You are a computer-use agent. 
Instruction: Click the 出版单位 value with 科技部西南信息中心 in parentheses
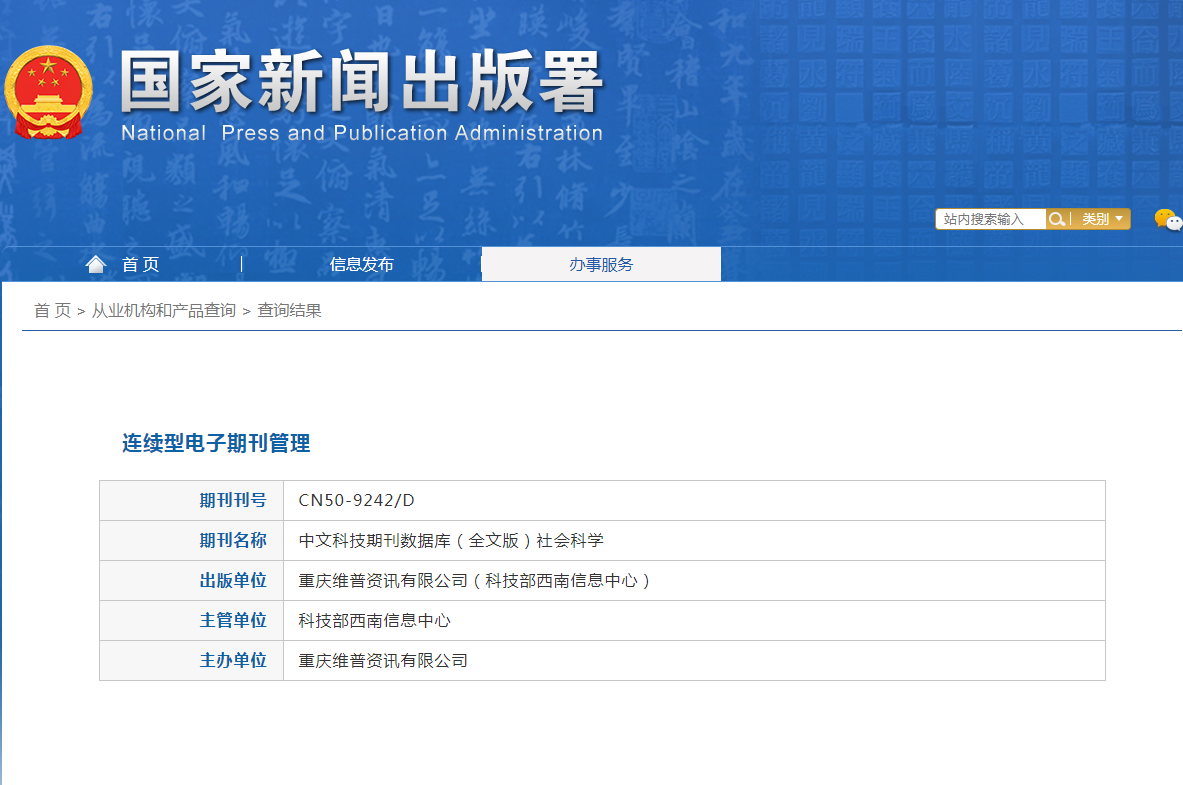[475, 581]
